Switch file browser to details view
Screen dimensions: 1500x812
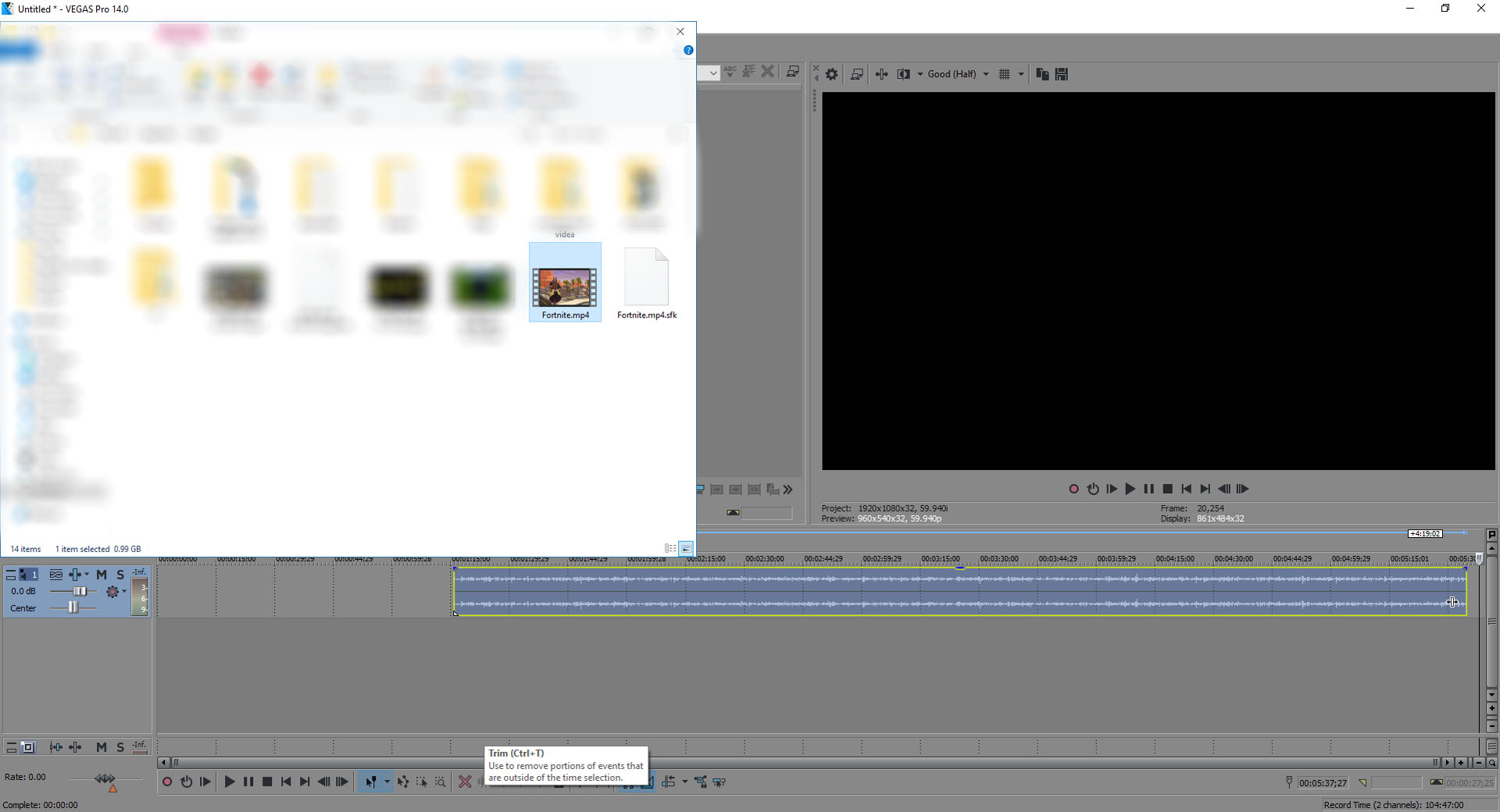670,549
